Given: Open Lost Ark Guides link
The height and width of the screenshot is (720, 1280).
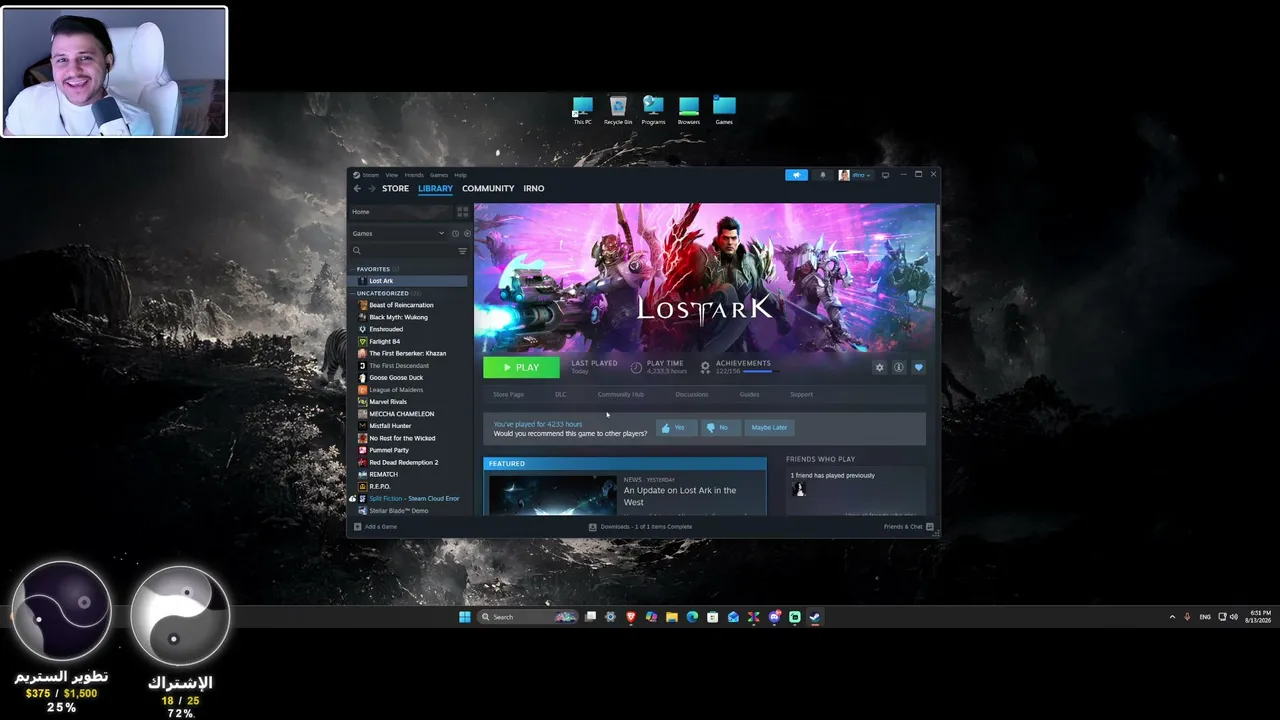Looking at the screenshot, I should [x=749, y=394].
